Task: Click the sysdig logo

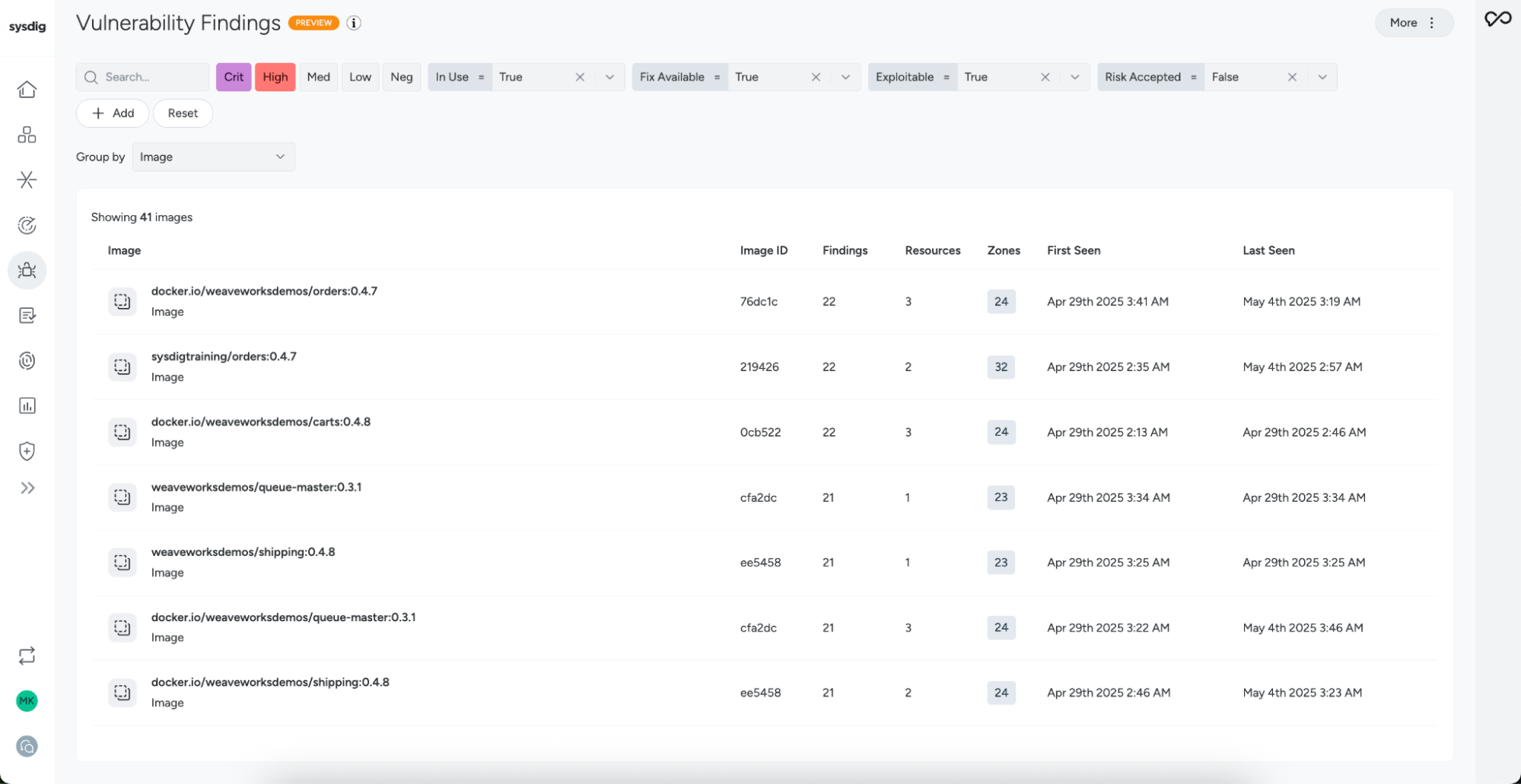Action: click(27, 27)
